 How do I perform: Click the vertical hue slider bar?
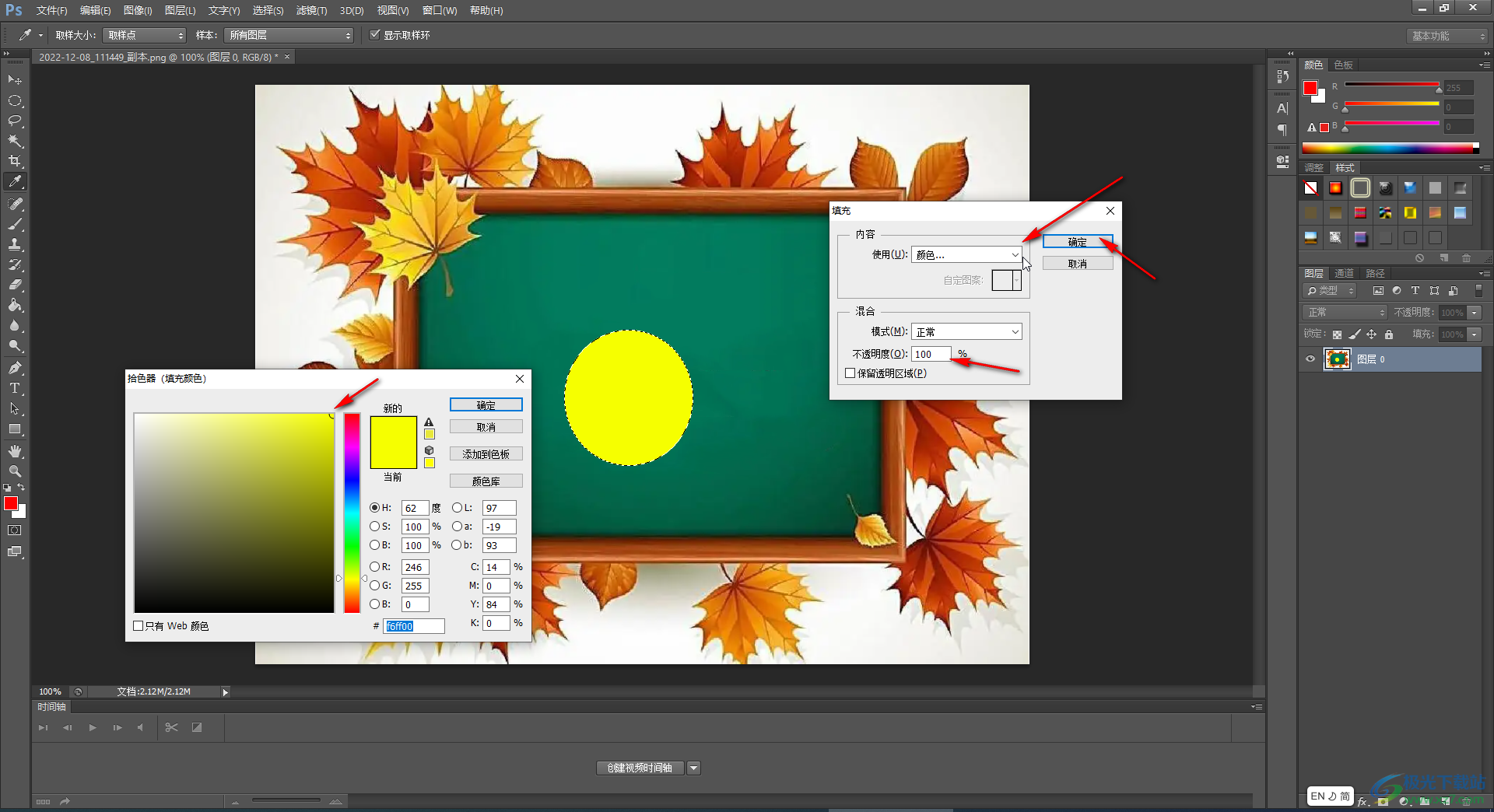352,513
